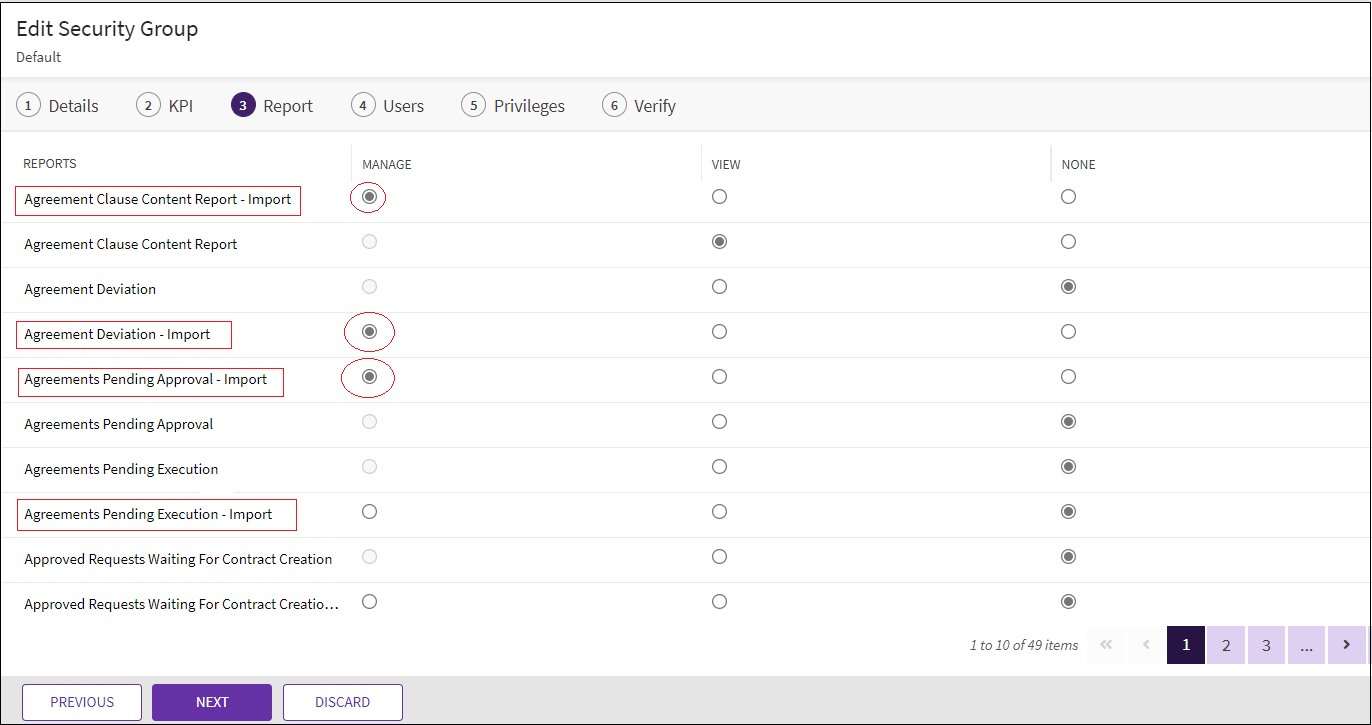Go to next page arrow in pagination
Screen dimensions: 1372x725
[x=1347, y=645]
